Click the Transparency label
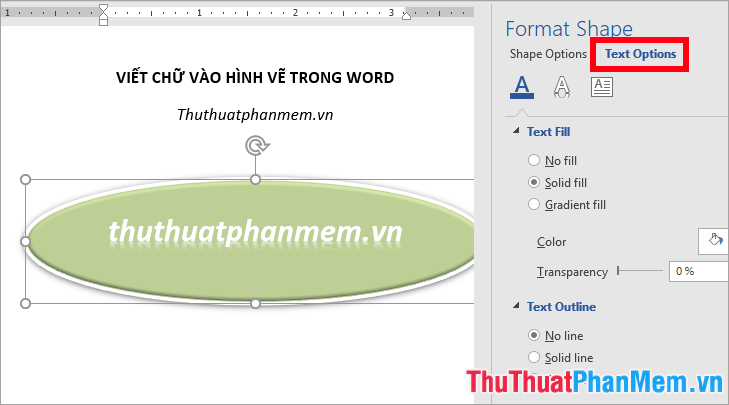The width and height of the screenshot is (729, 405). point(572,272)
